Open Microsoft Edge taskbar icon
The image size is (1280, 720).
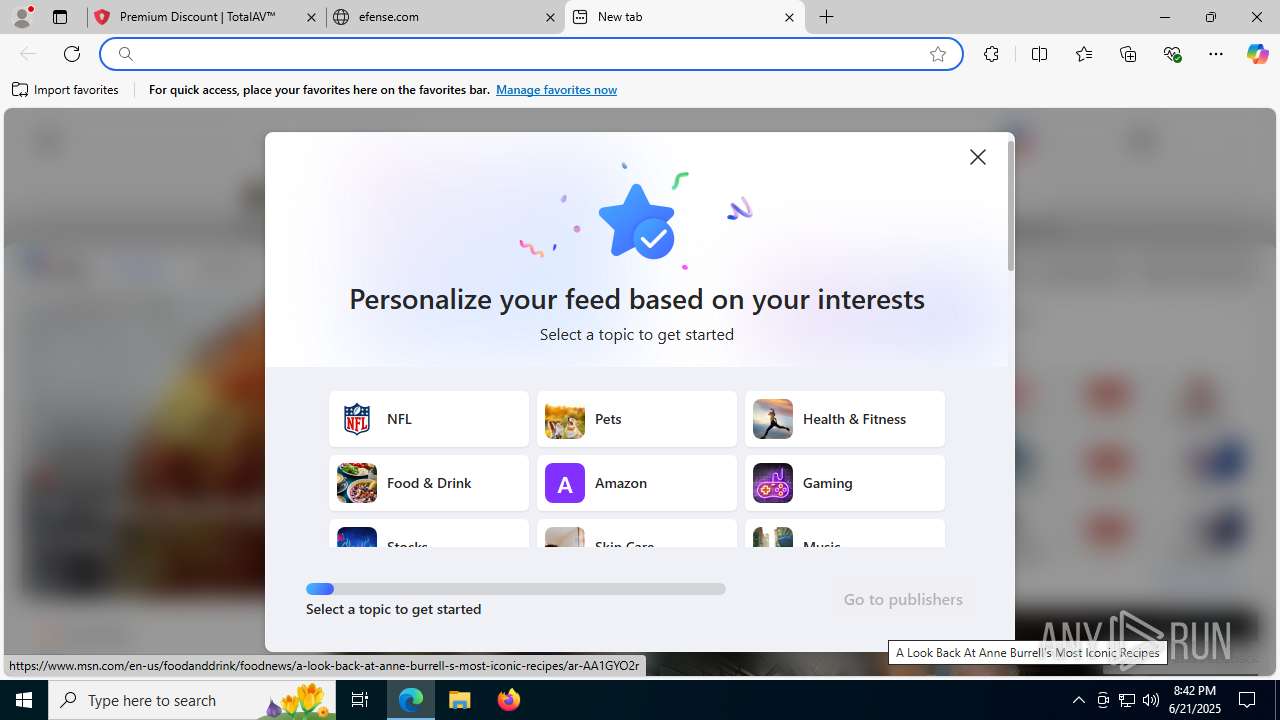tap(411, 700)
